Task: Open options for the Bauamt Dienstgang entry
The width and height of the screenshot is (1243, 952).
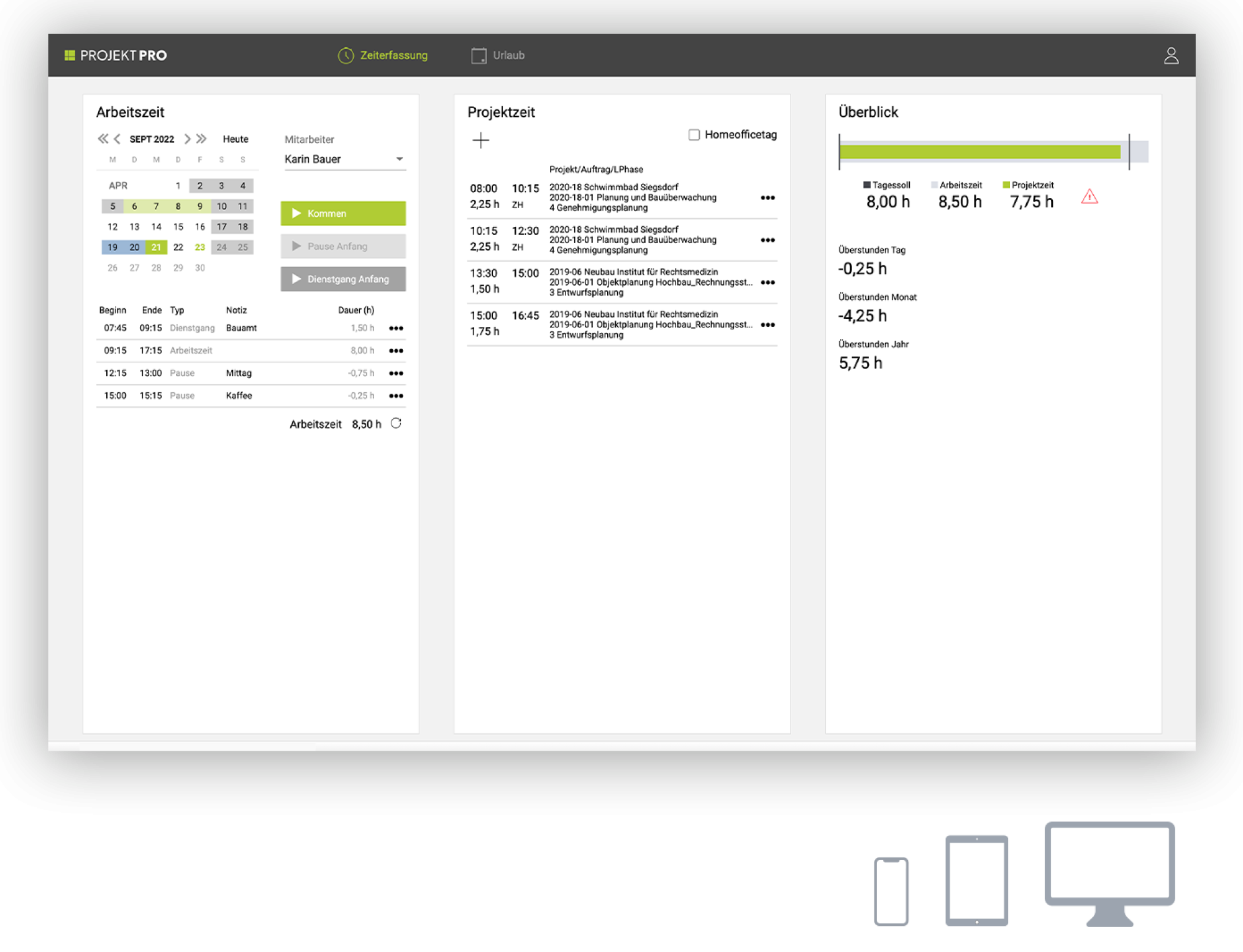Action: point(396,328)
